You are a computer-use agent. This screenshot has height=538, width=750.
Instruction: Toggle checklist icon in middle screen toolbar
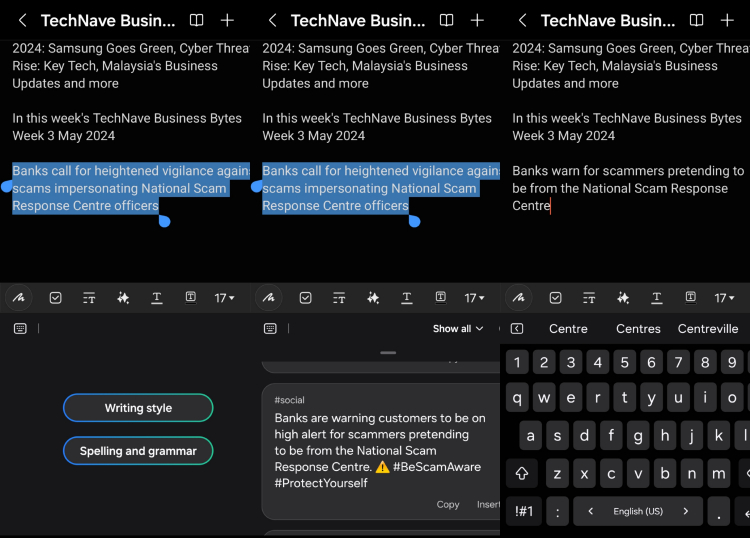[x=306, y=298]
